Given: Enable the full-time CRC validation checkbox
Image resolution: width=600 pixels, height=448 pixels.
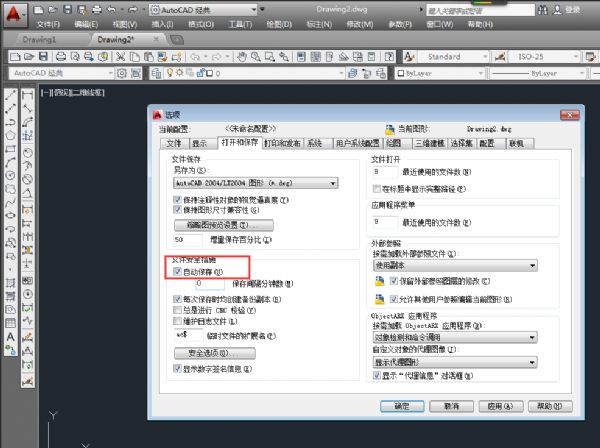Looking at the screenshot, I should [x=177, y=310].
